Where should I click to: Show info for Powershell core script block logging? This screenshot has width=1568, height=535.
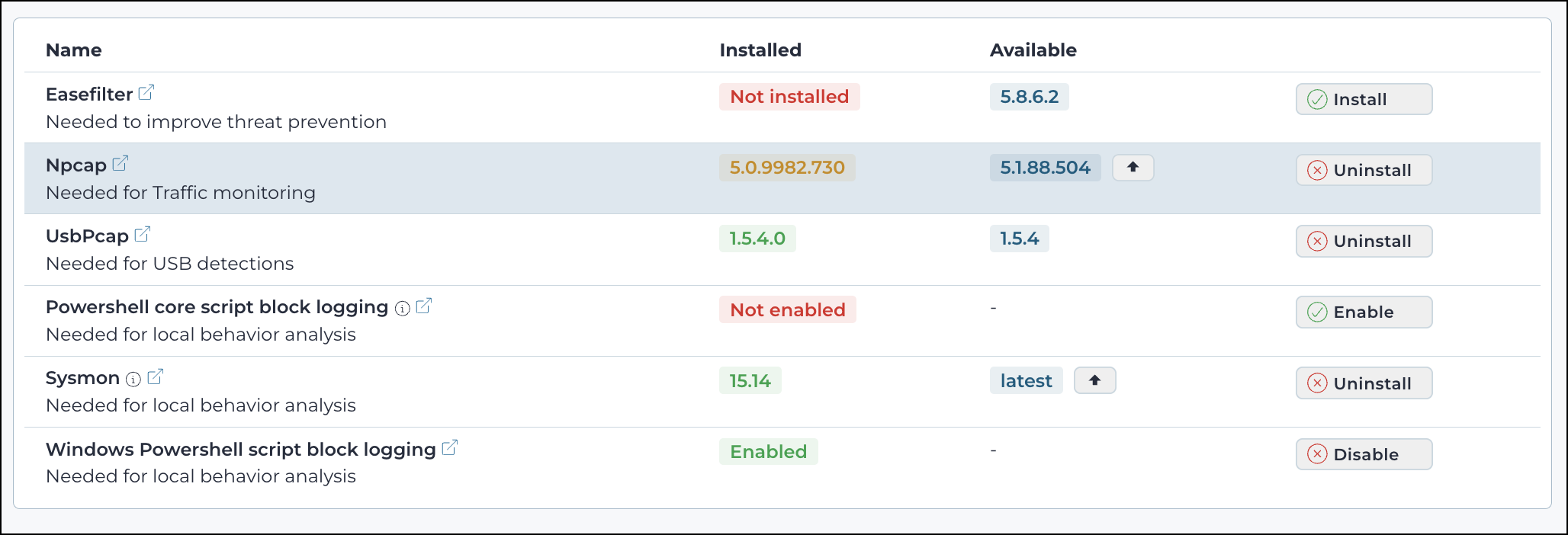402,308
